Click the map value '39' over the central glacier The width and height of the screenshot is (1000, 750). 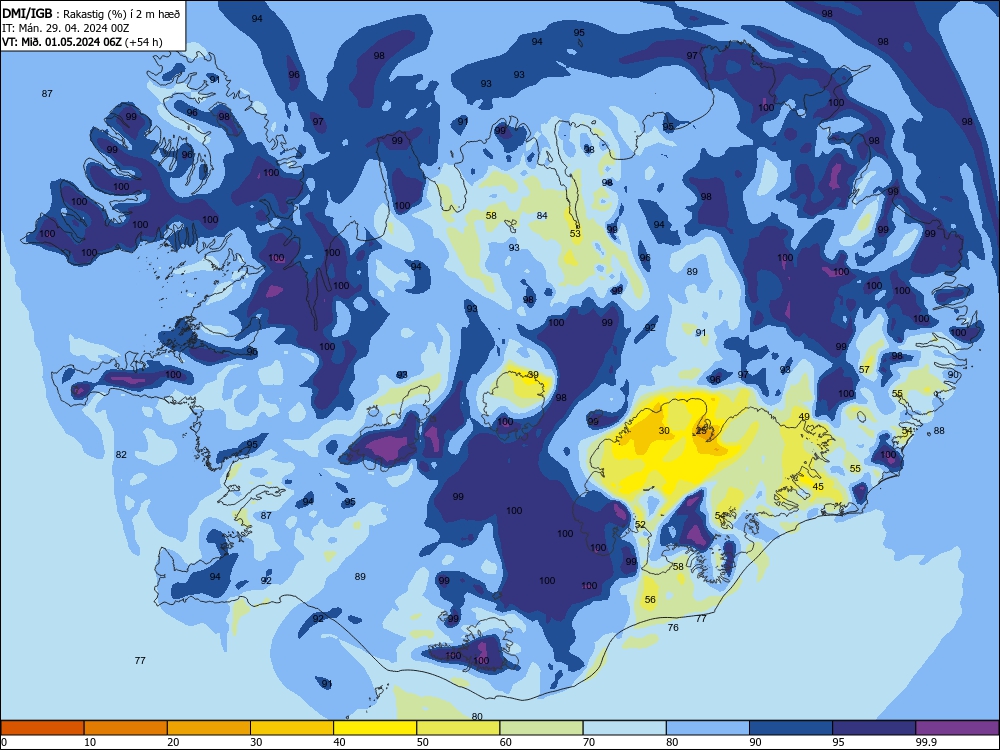point(533,375)
